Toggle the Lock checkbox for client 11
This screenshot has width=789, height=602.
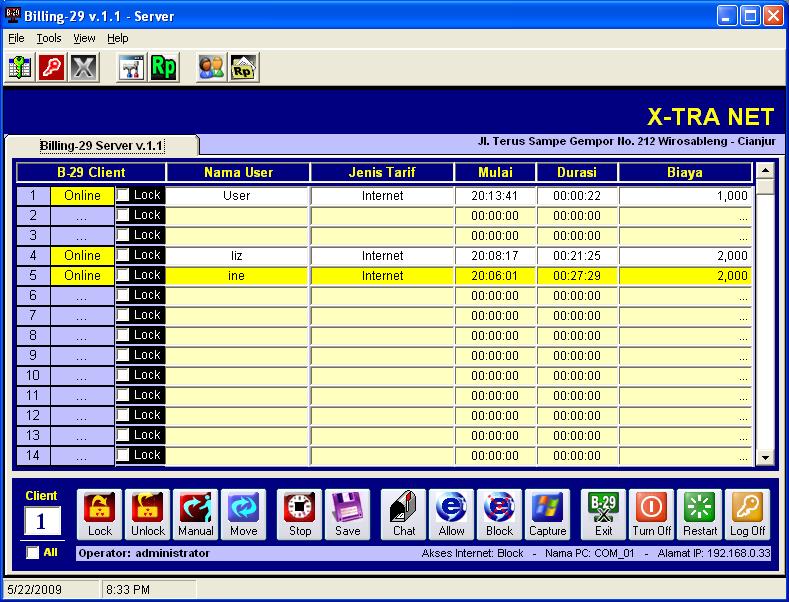click(x=123, y=395)
